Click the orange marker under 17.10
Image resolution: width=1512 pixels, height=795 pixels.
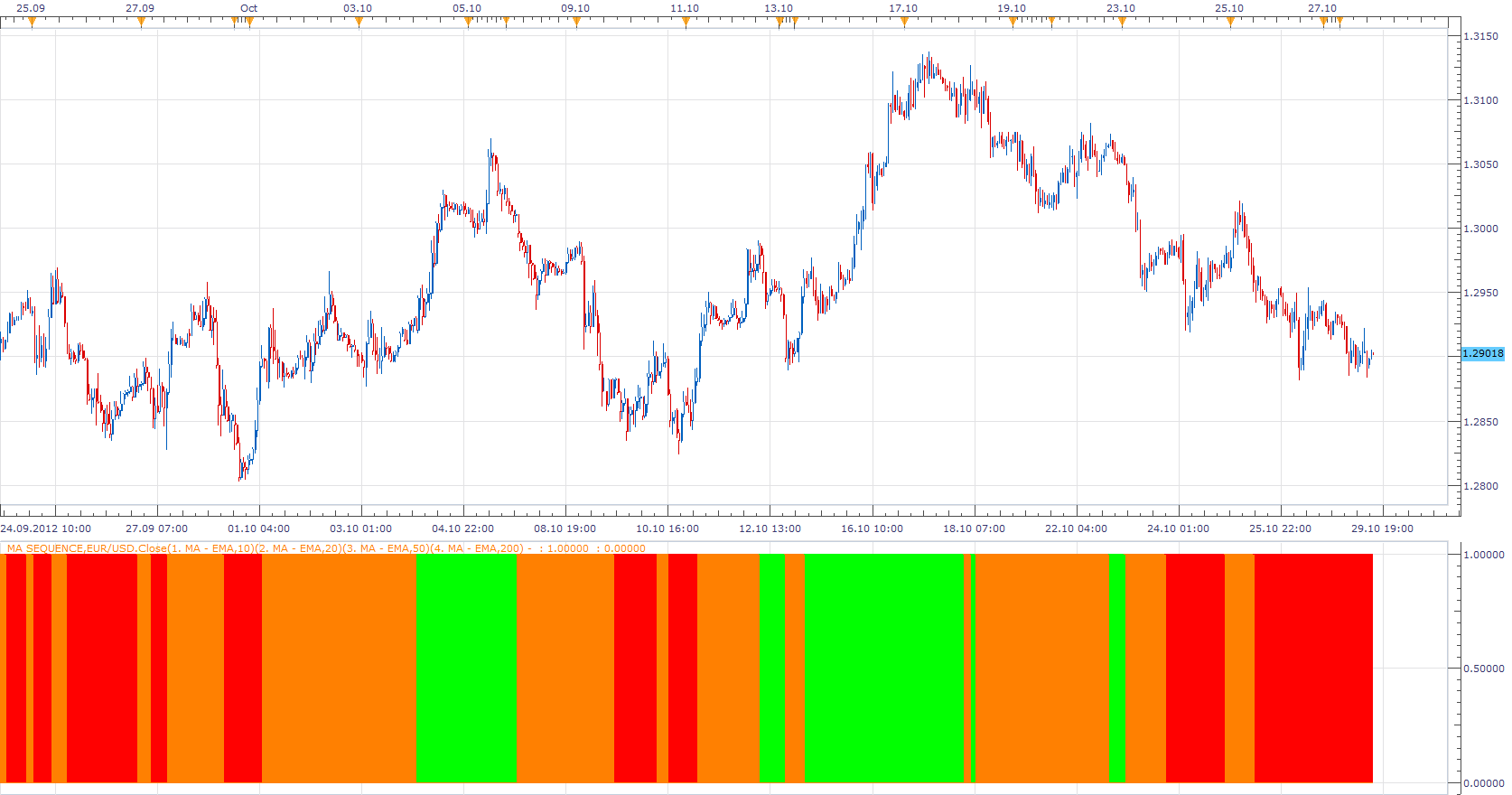[904, 23]
